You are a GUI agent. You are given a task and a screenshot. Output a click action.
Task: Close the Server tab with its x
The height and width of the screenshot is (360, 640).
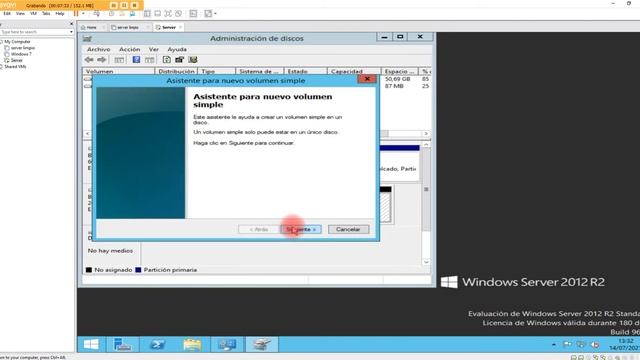pyautogui.click(x=180, y=27)
